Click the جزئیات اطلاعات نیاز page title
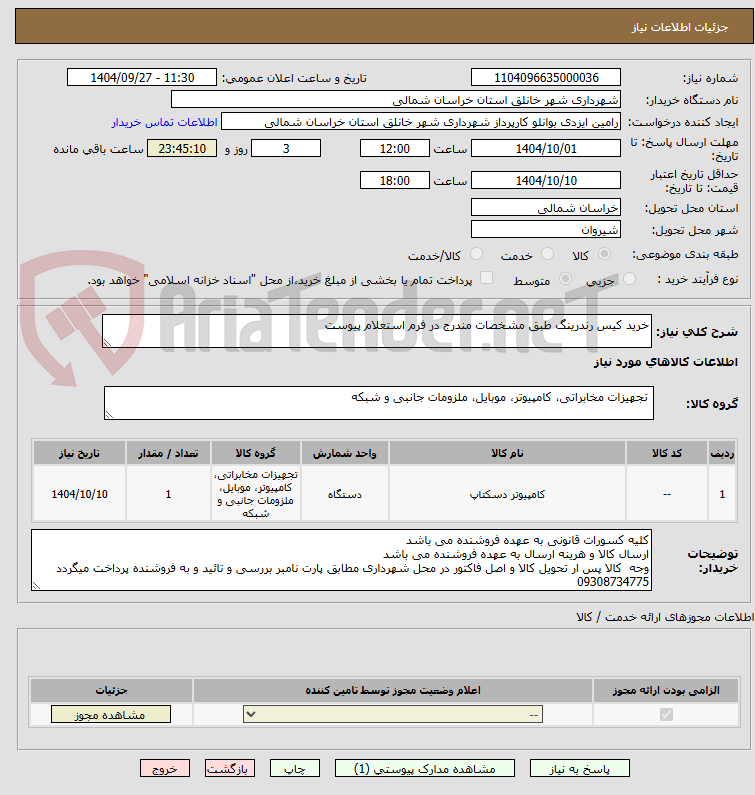 [680, 27]
